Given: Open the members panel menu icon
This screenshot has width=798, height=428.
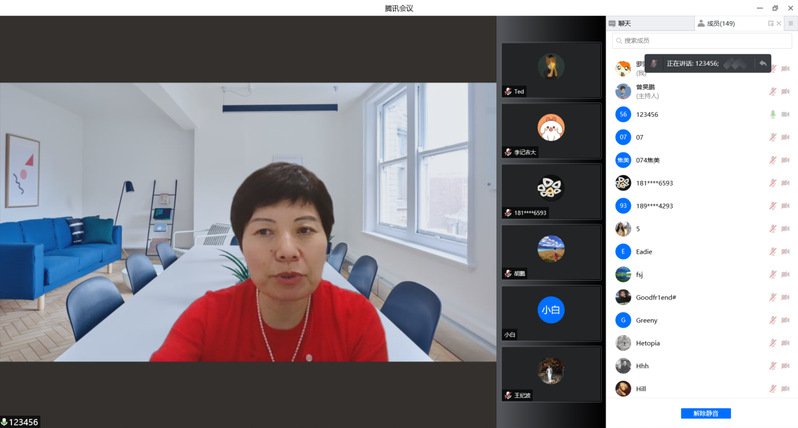Looking at the screenshot, I should (x=790, y=23).
